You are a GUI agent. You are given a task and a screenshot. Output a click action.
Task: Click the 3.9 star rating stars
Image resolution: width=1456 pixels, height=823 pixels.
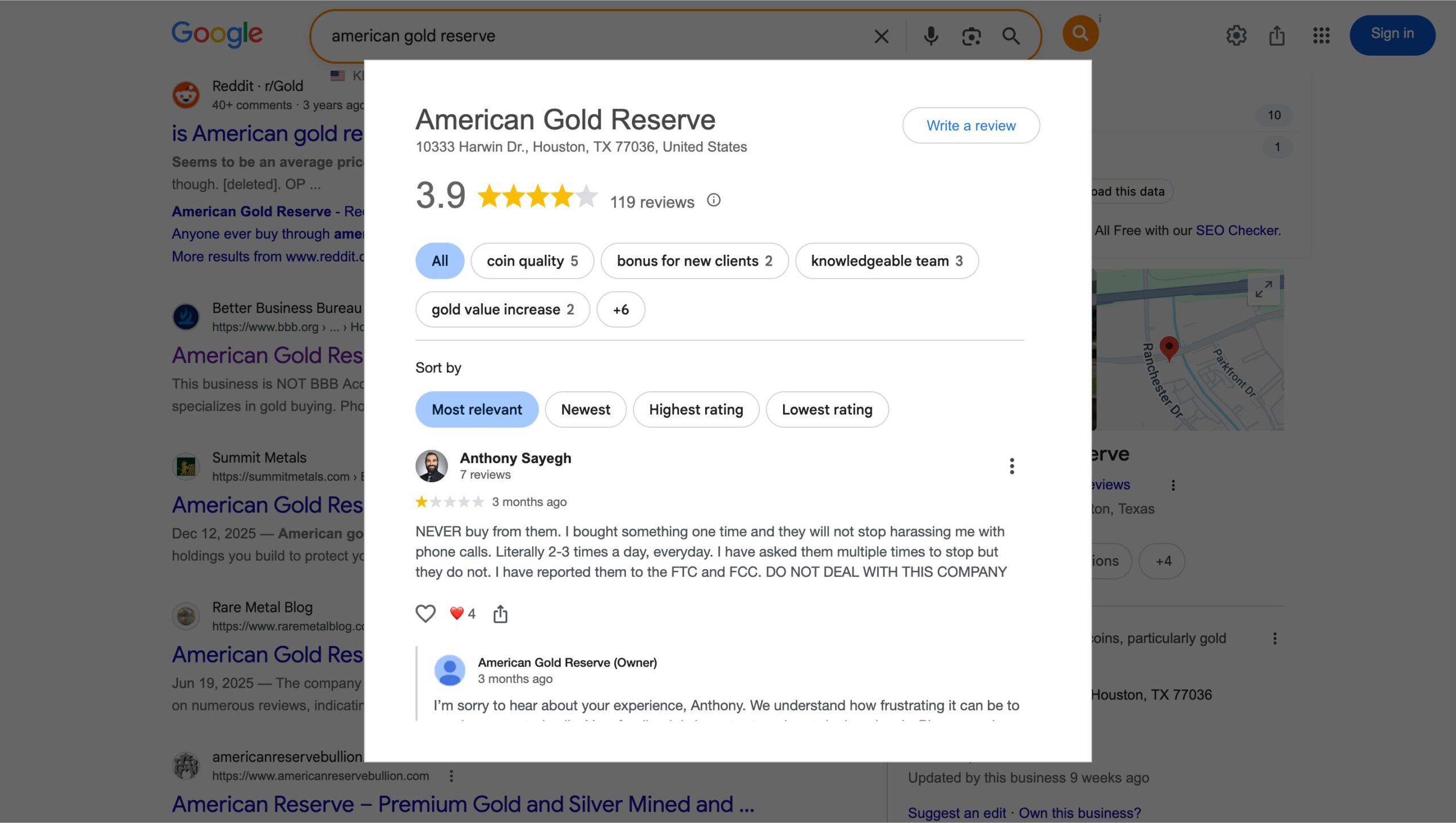[x=537, y=196]
